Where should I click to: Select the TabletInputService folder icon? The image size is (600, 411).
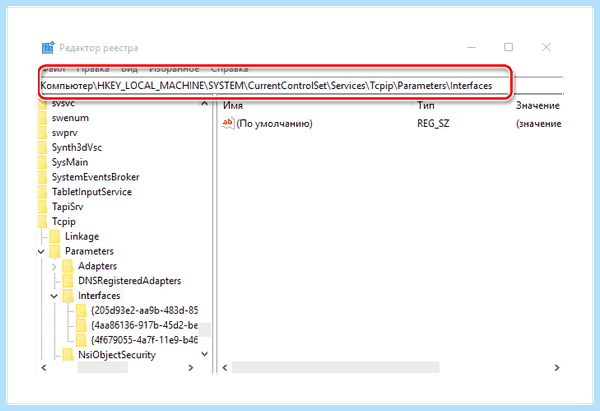coord(43,192)
